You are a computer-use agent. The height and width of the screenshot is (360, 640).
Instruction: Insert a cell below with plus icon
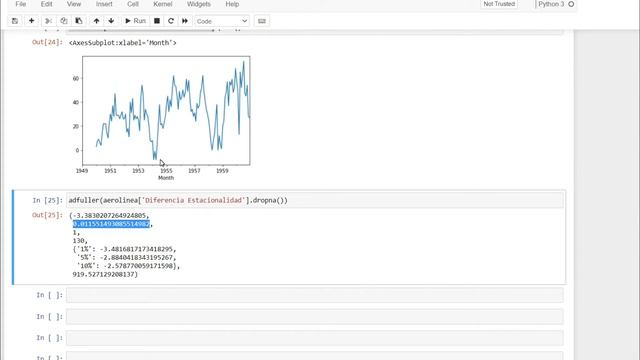point(31,21)
